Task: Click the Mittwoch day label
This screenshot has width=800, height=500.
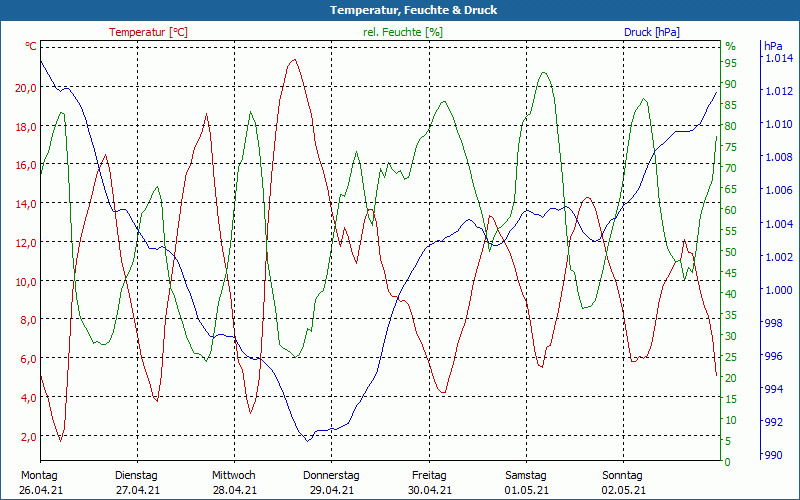Action: point(234,476)
